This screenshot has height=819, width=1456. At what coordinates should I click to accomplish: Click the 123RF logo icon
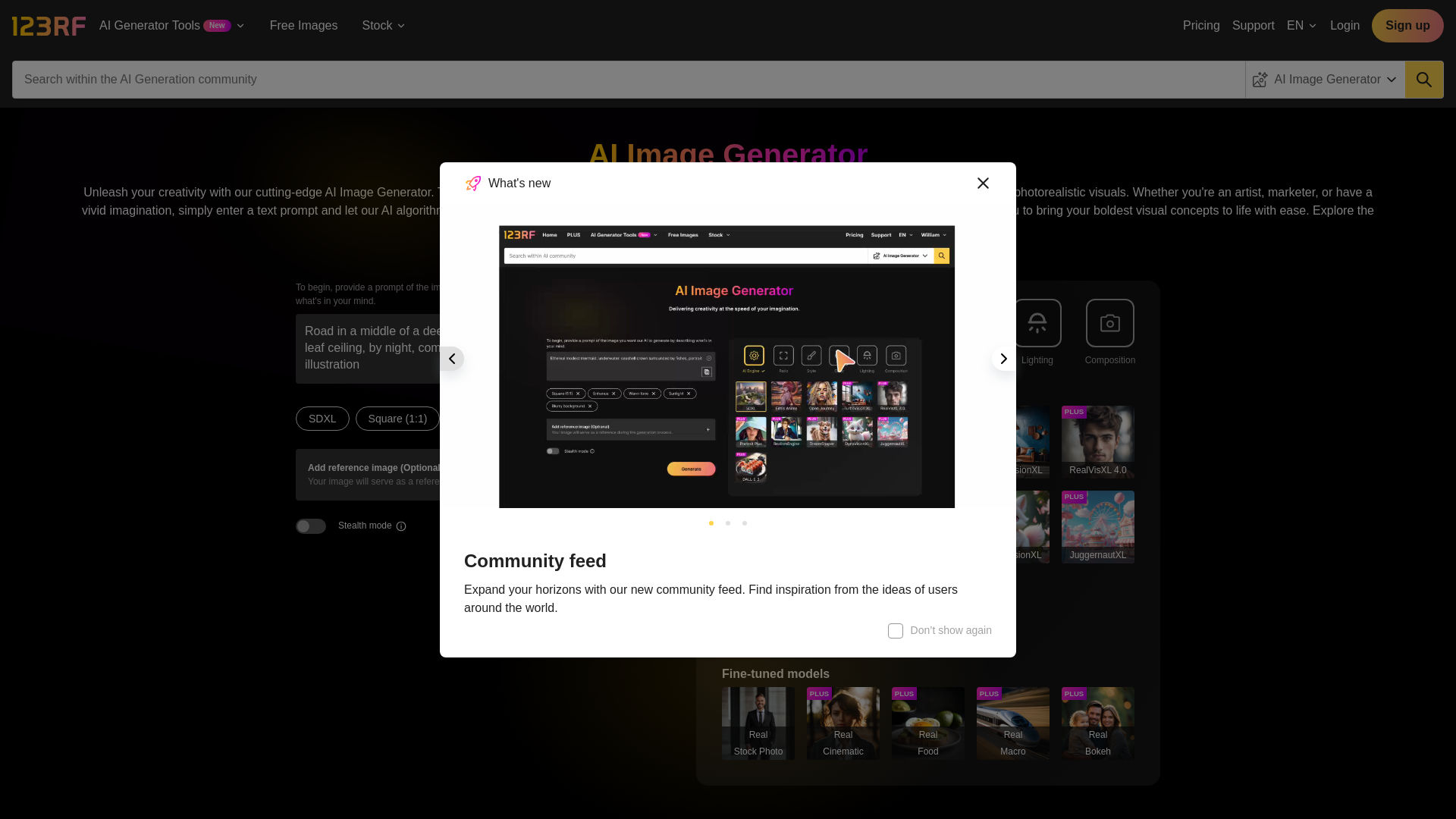(48, 25)
